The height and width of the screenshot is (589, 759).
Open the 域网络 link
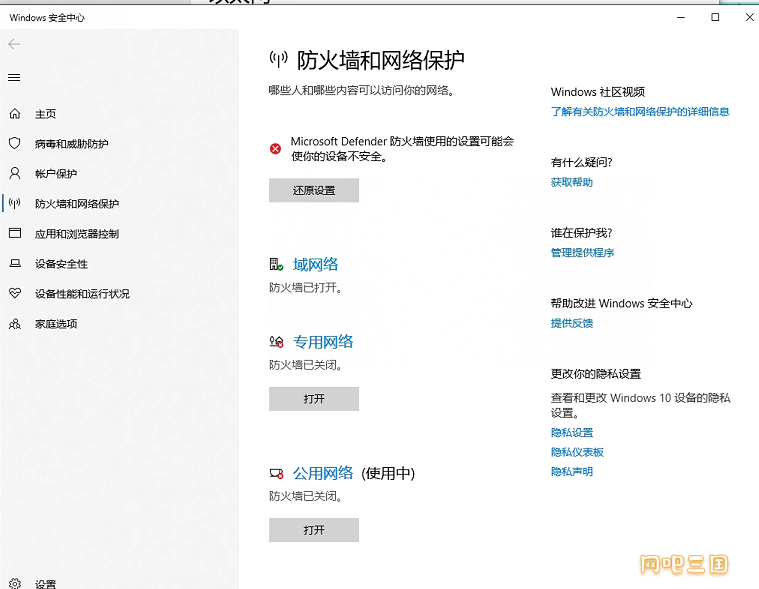[x=316, y=264]
